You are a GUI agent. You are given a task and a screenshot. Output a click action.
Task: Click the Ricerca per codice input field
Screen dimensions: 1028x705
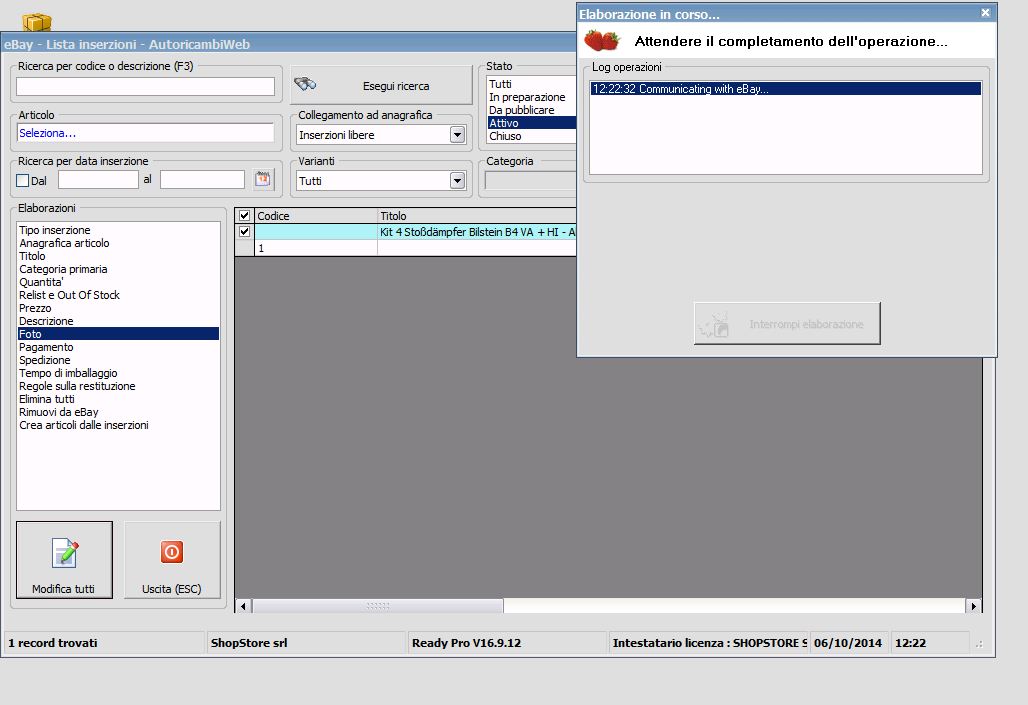[x=146, y=87]
